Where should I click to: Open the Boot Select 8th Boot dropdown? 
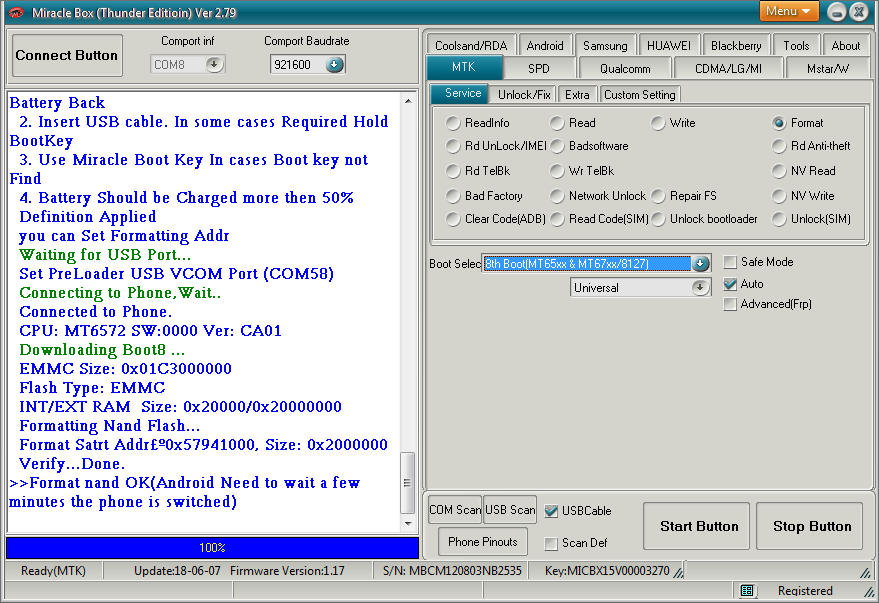700,263
